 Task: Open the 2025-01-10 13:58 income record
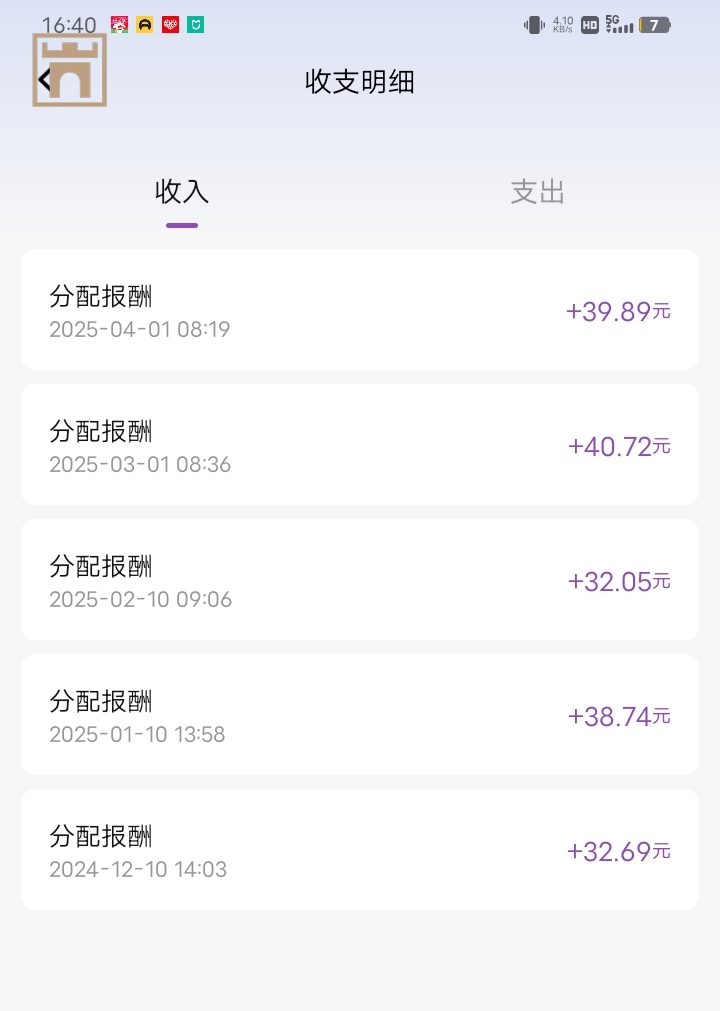click(x=360, y=715)
